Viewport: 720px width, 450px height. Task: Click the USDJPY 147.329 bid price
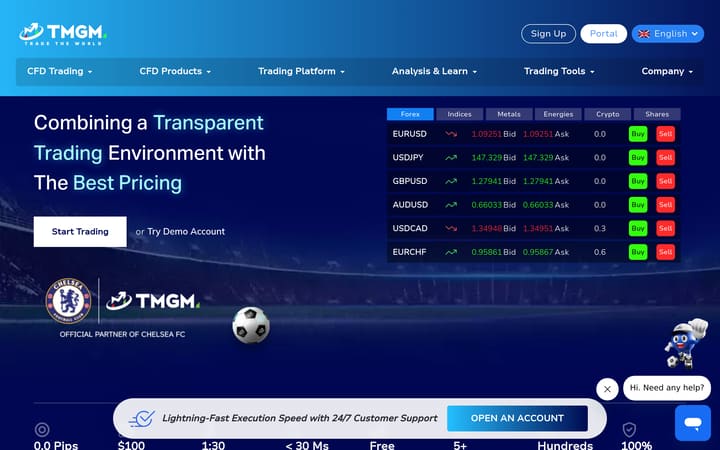487,158
